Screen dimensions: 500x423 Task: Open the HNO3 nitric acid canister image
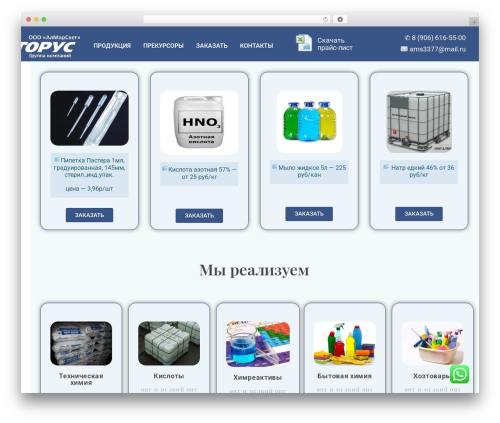[199, 122]
